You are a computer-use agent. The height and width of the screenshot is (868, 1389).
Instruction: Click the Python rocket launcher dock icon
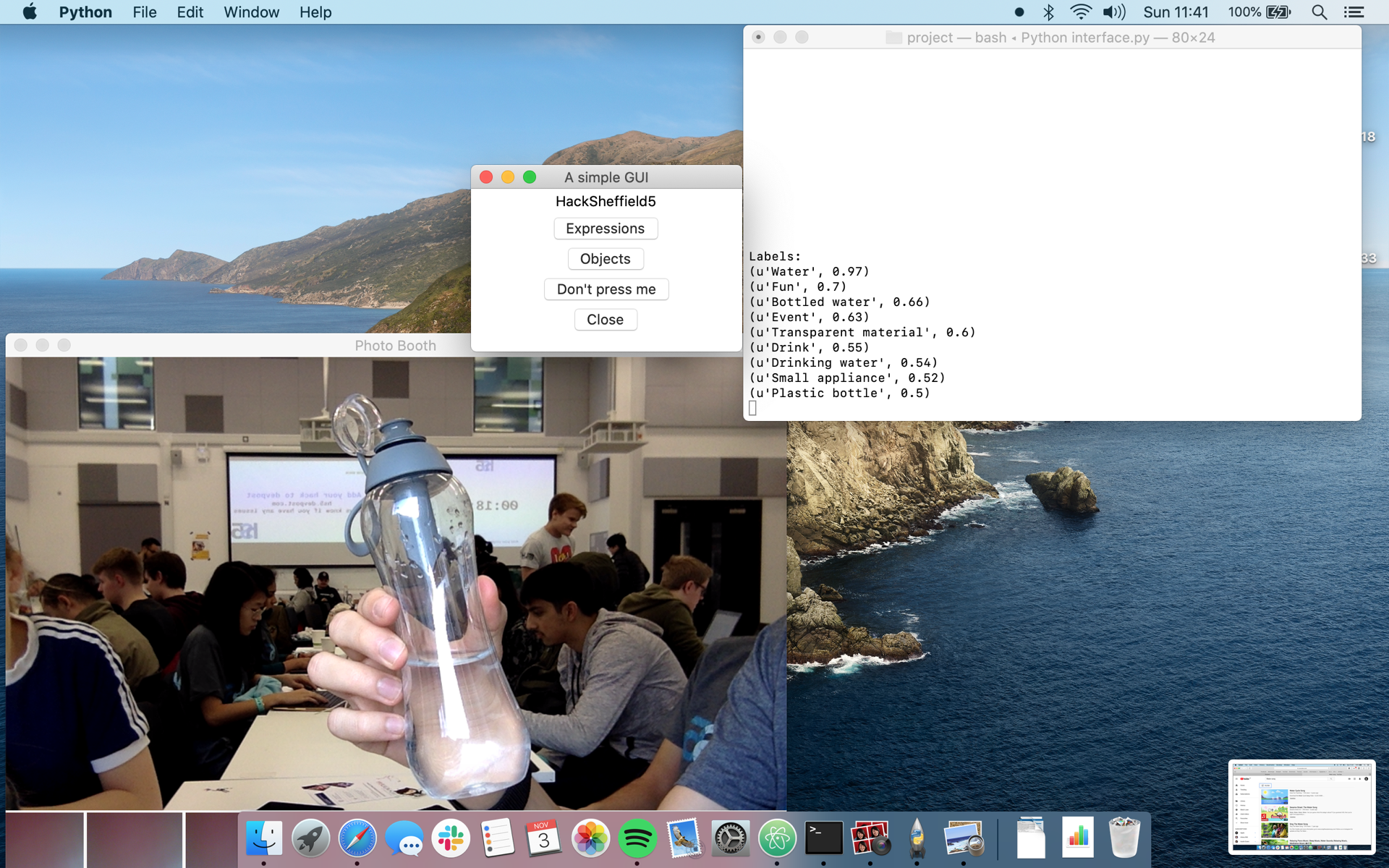[917, 838]
